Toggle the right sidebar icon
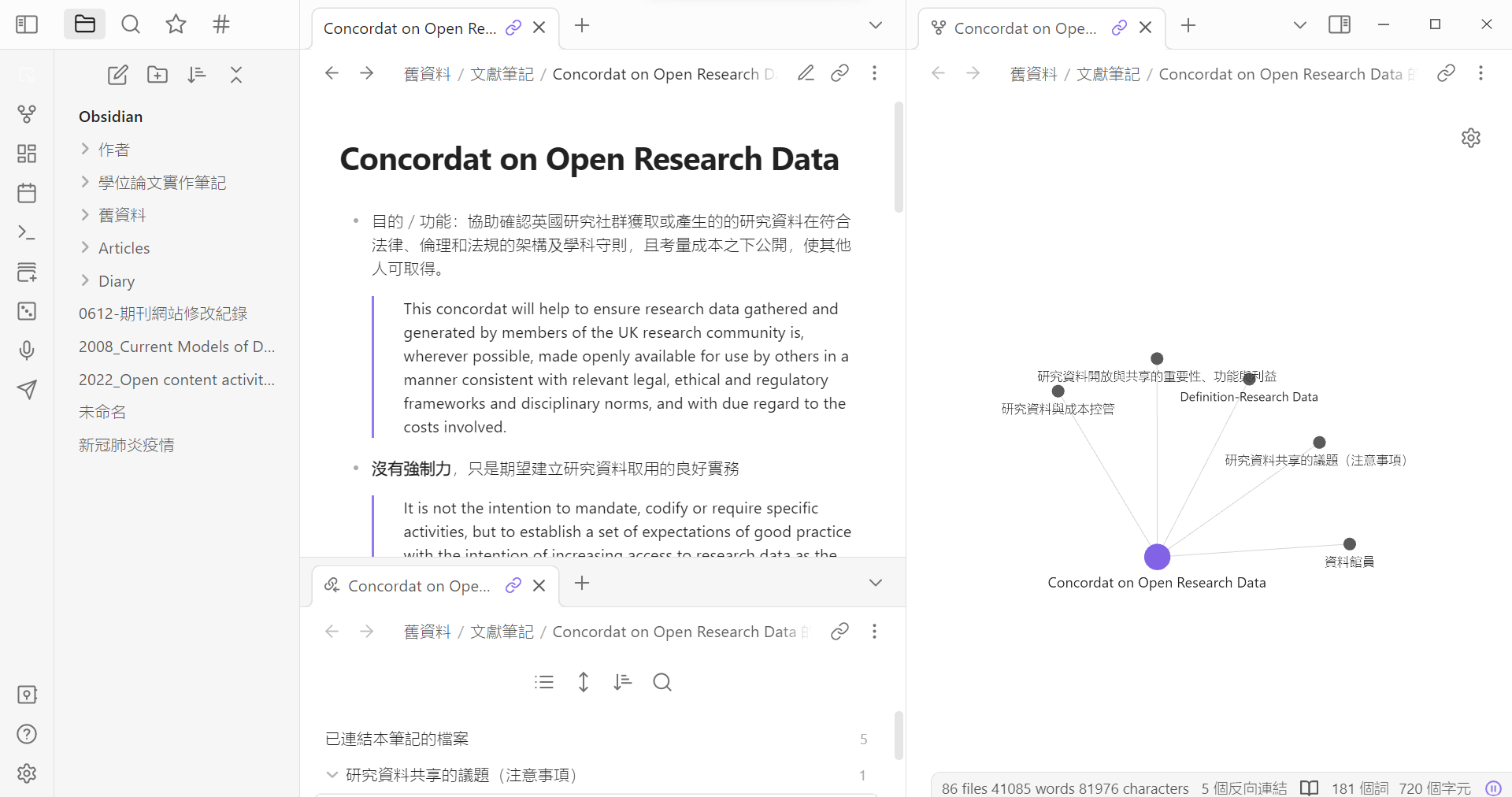This screenshot has height=797, width=1512. click(1340, 24)
